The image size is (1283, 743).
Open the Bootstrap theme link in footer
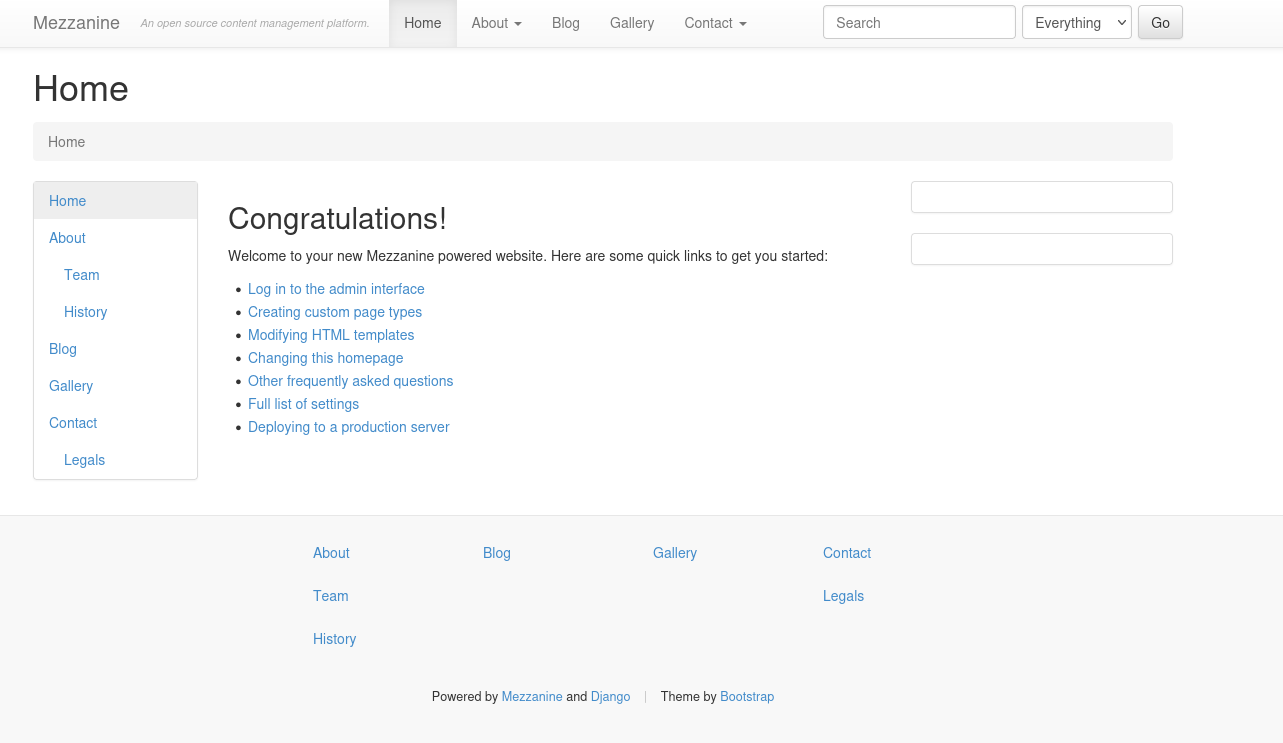(x=747, y=697)
